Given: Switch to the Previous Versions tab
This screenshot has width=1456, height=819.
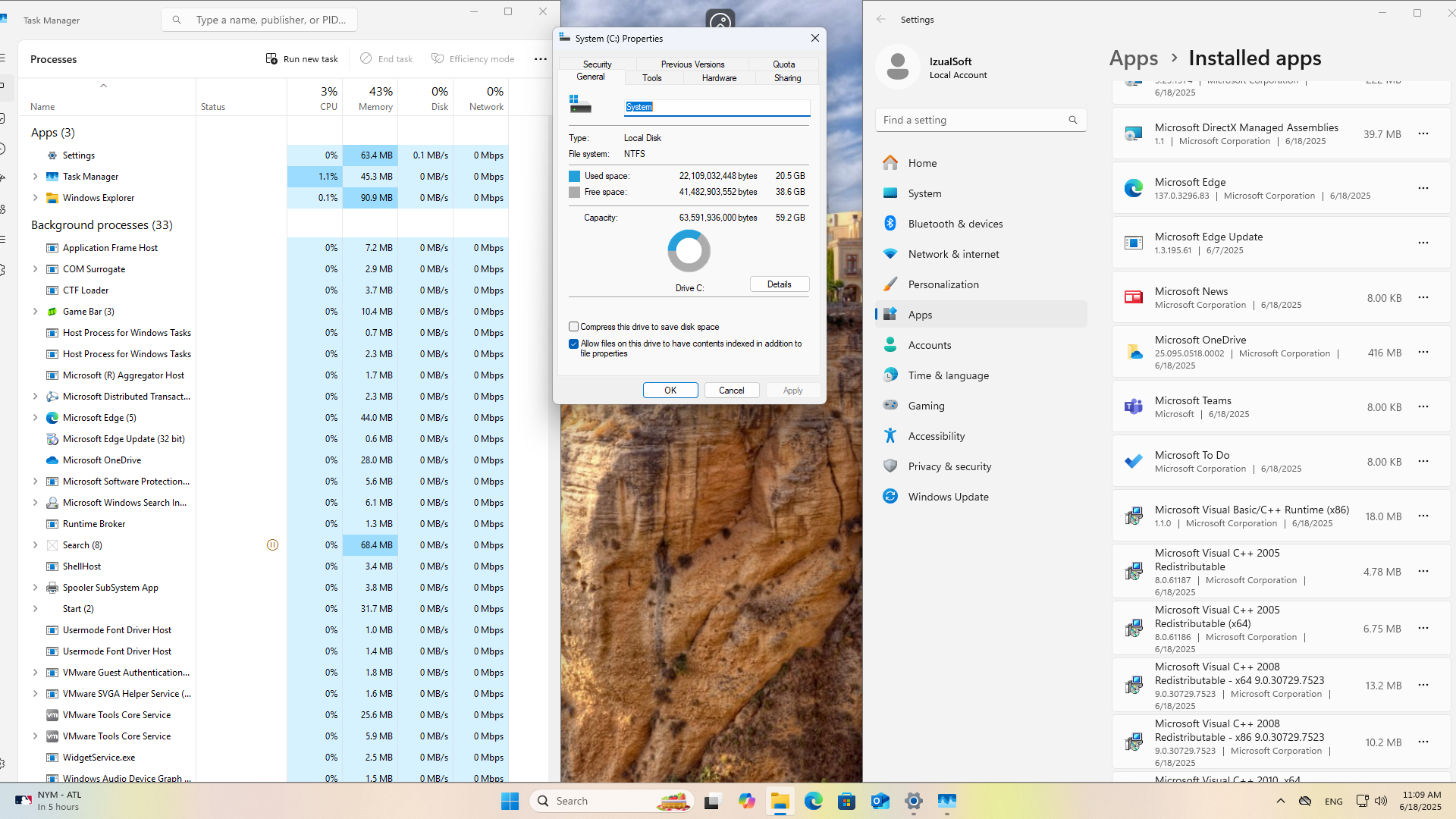Looking at the screenshot, I should (692, 64).
